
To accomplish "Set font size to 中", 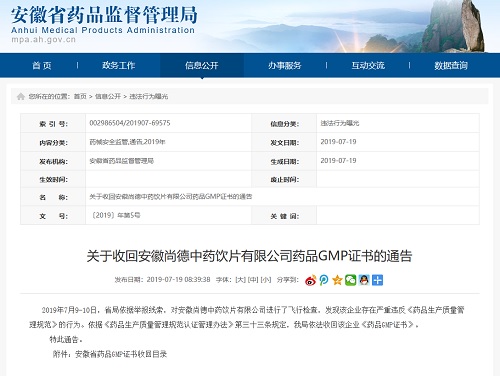I will click(x=253, y=280).
